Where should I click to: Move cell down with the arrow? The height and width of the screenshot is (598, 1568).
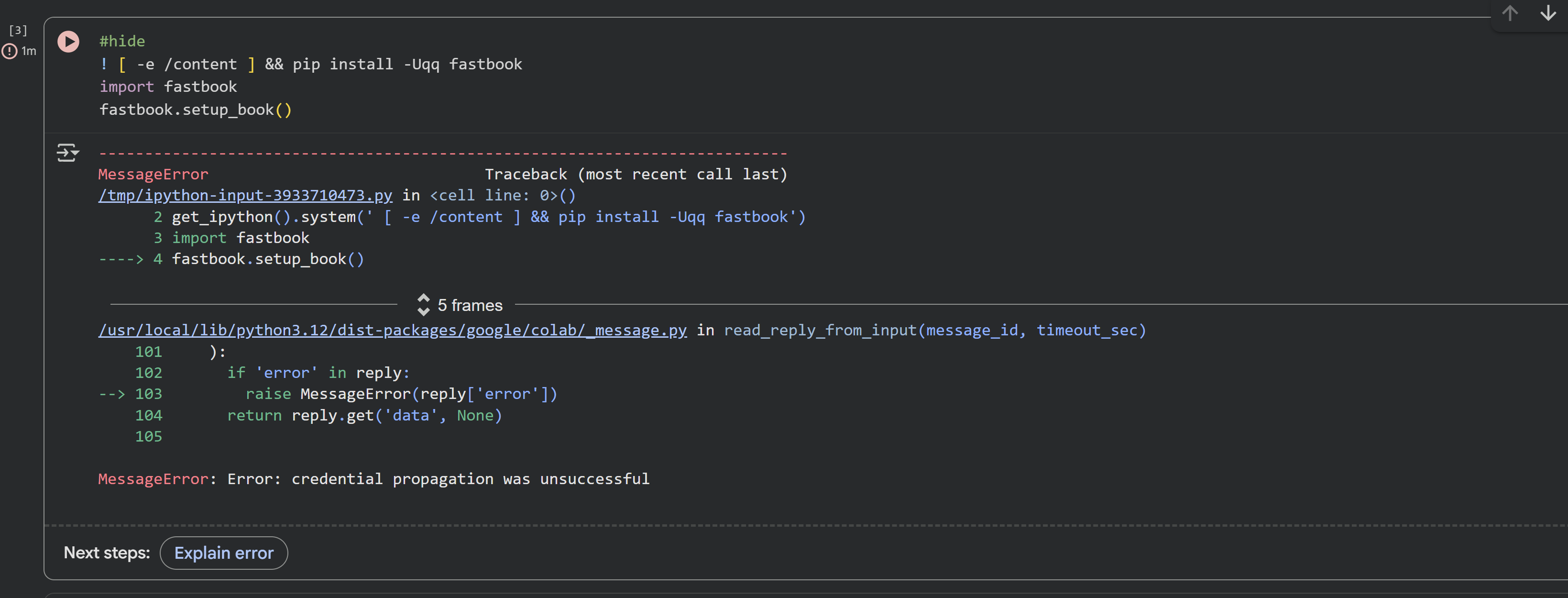pyautogui.click(x=1547, y=13)
